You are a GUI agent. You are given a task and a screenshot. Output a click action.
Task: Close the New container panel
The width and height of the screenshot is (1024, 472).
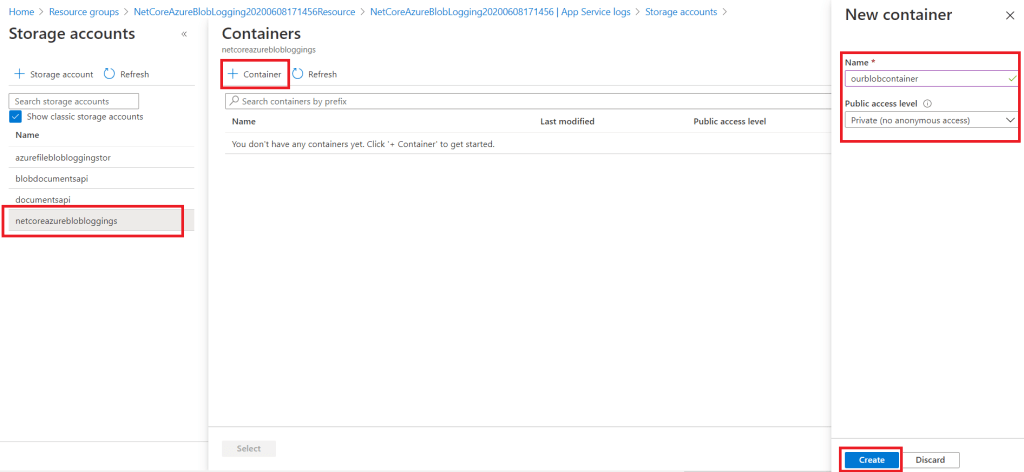pos(1008,17)
